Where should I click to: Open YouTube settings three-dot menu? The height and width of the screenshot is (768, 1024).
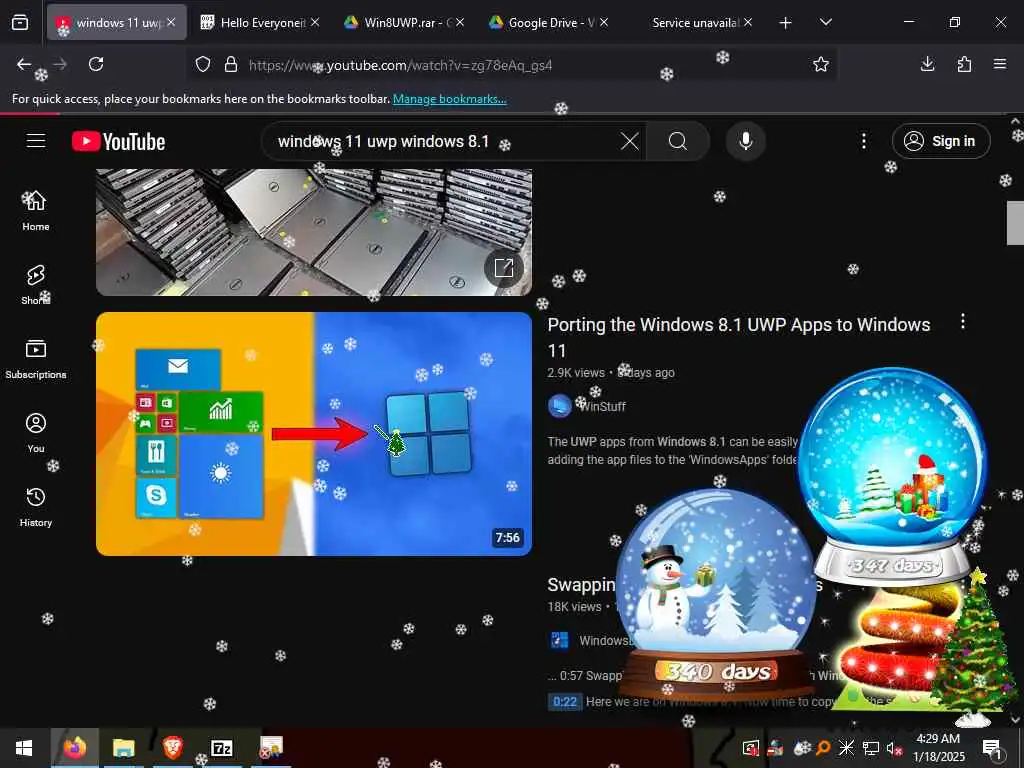[863, 141]
